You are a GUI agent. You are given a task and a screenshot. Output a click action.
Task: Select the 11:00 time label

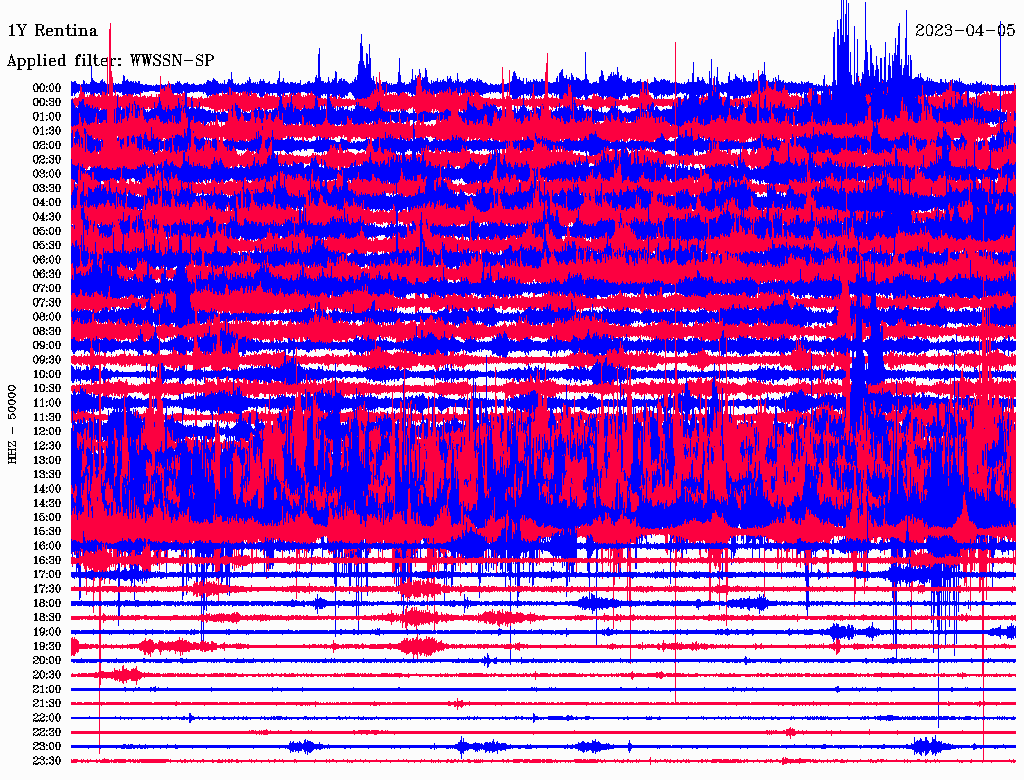[47, 403]
